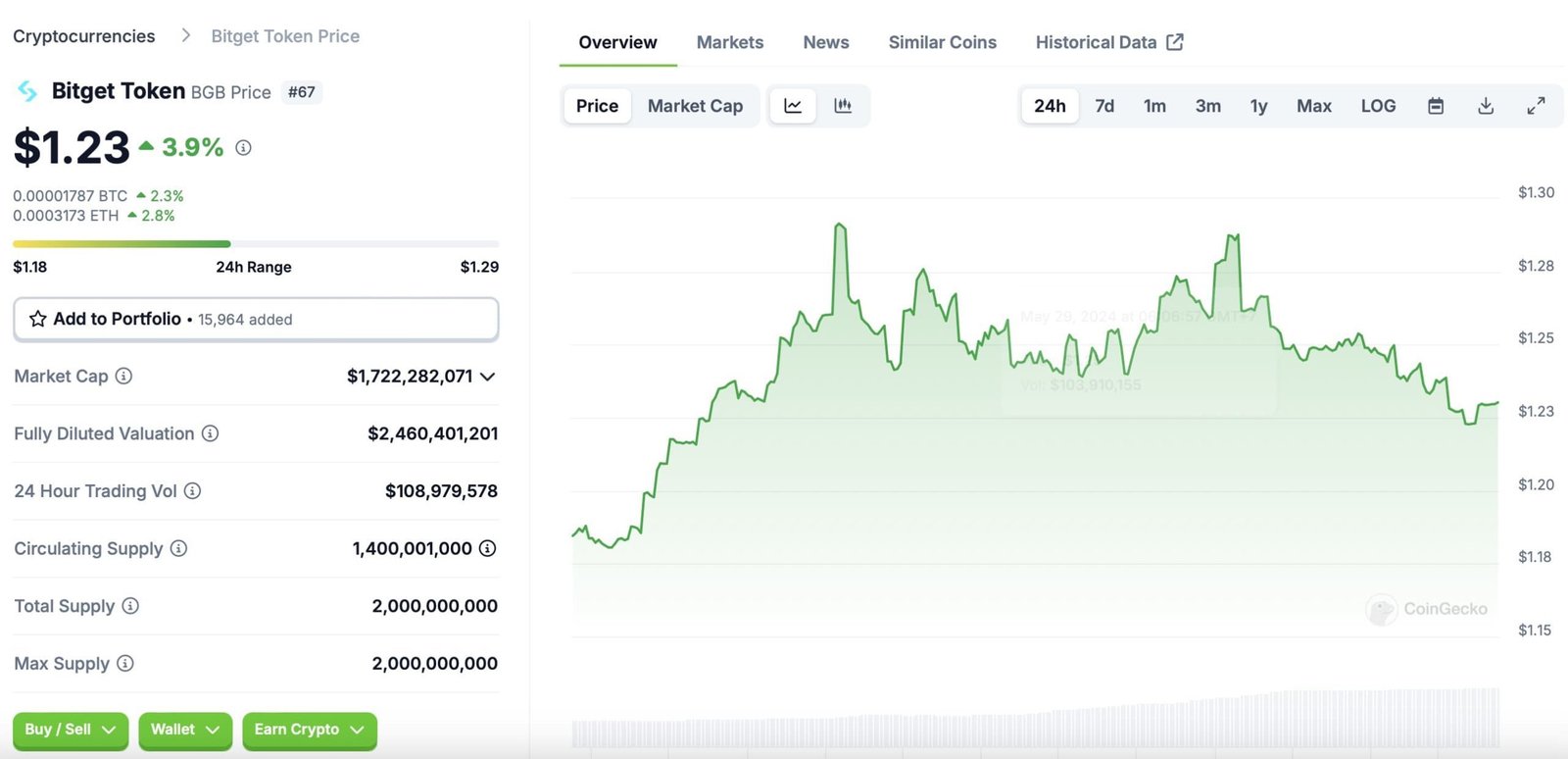This screenshot has height=759, width=1568.
Task: Click the 0.0003173 ETH value
Action: [66, 216]
